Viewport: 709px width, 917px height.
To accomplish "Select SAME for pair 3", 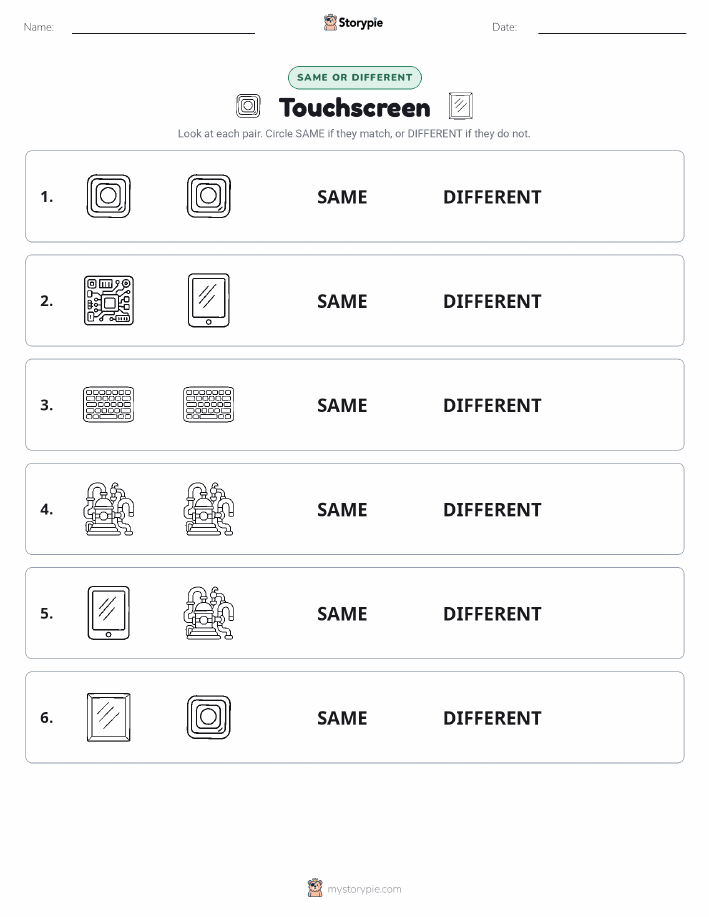I will [x=342, y=405].
